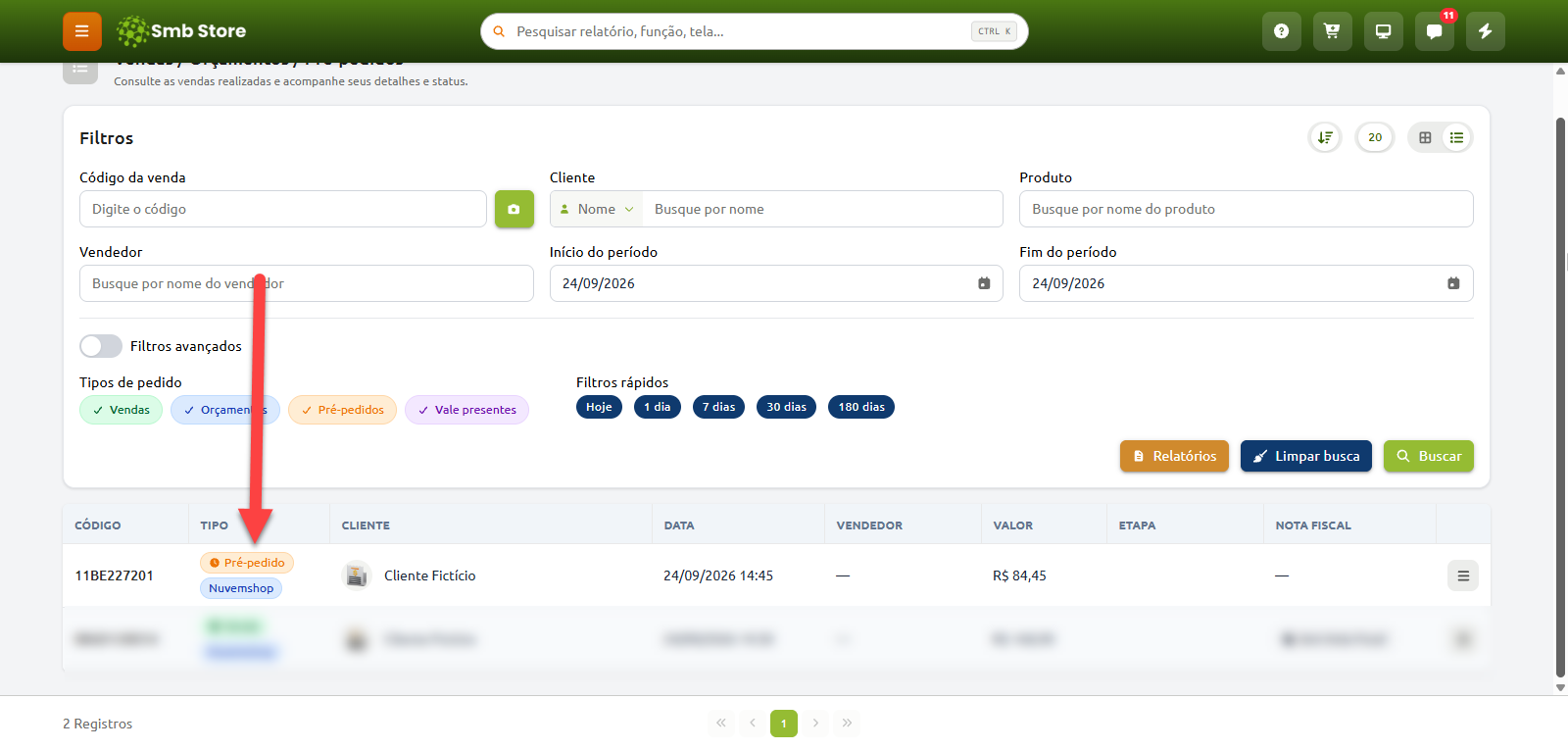This screenshot has width=1568, height=750.
Task: Go to the last page arrow
Action: coord(847,724)
